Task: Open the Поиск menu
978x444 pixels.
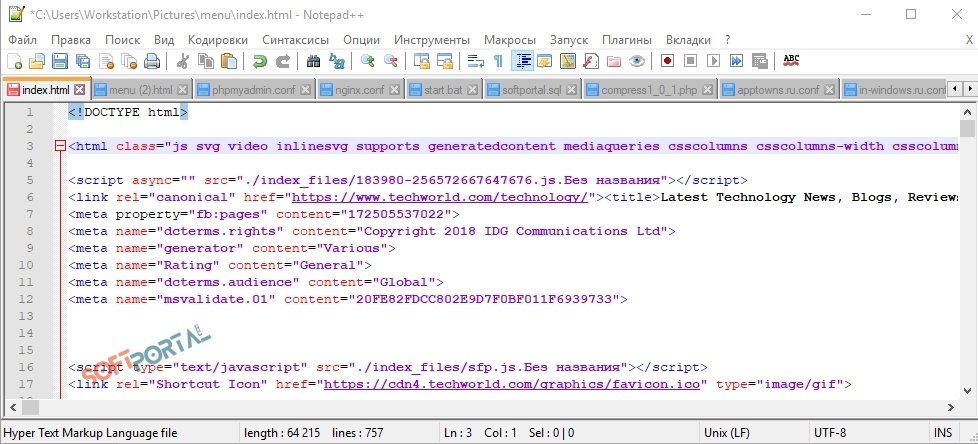Action: tap(122, 40)
